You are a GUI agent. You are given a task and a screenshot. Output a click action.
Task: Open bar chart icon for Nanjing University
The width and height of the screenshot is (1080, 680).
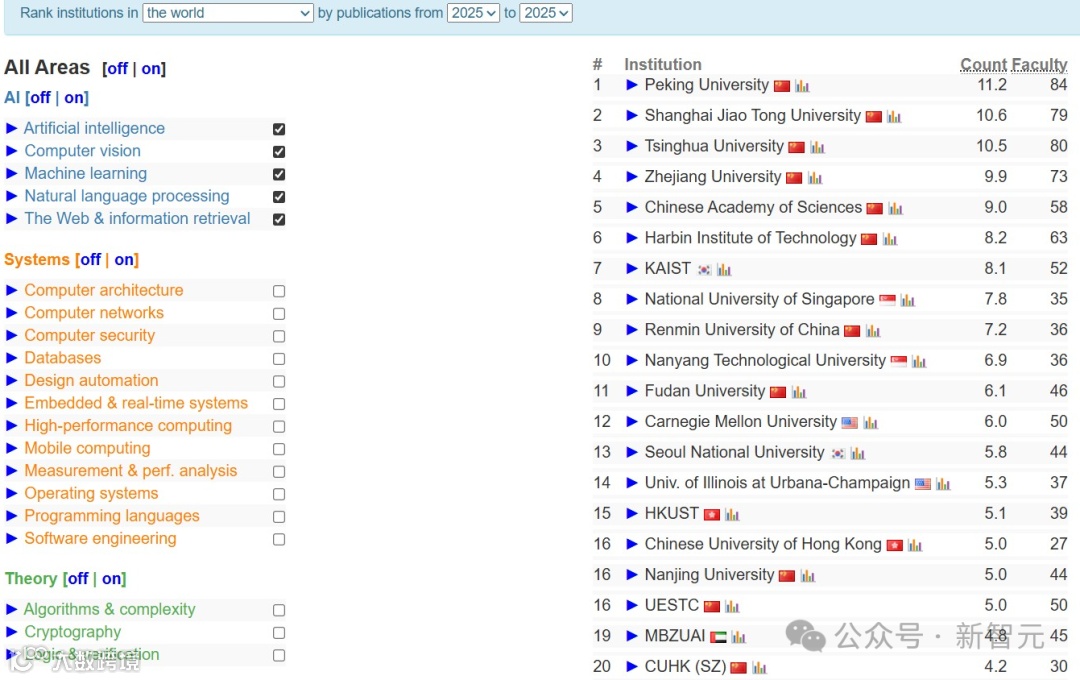[x=807, y=576]
